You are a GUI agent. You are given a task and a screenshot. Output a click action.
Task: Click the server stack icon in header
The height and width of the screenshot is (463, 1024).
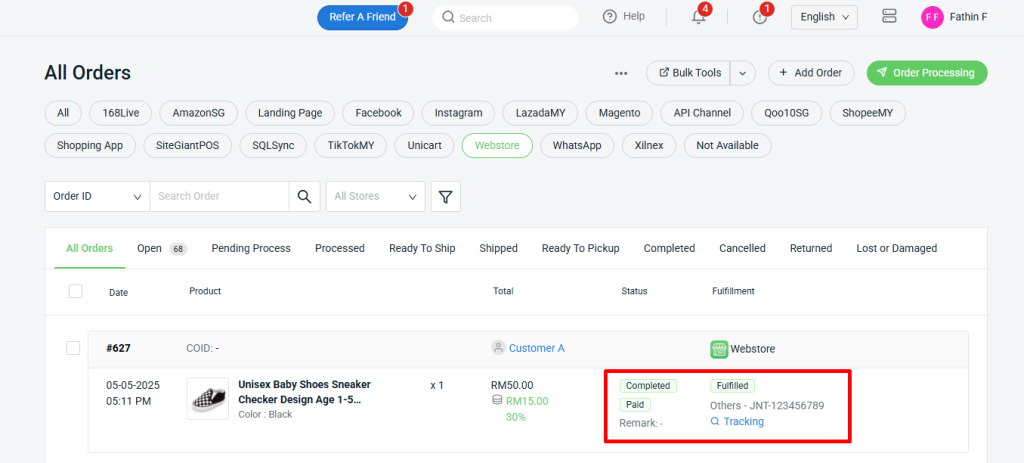click(x=889, y=17)
